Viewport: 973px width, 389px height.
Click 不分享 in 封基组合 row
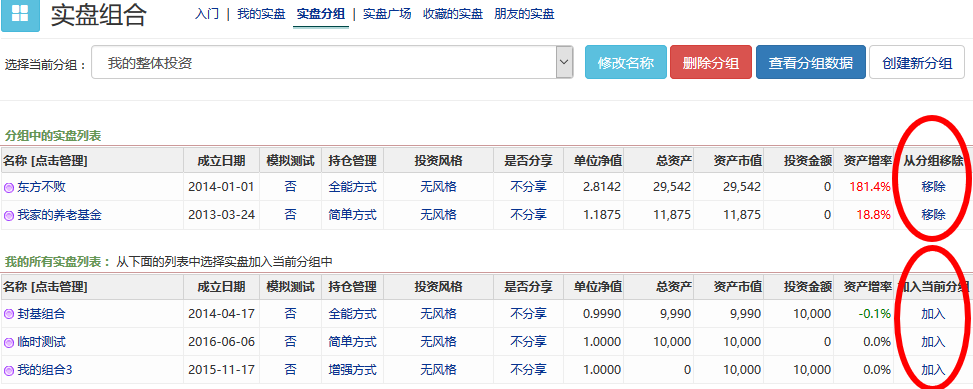pos(528,314)
